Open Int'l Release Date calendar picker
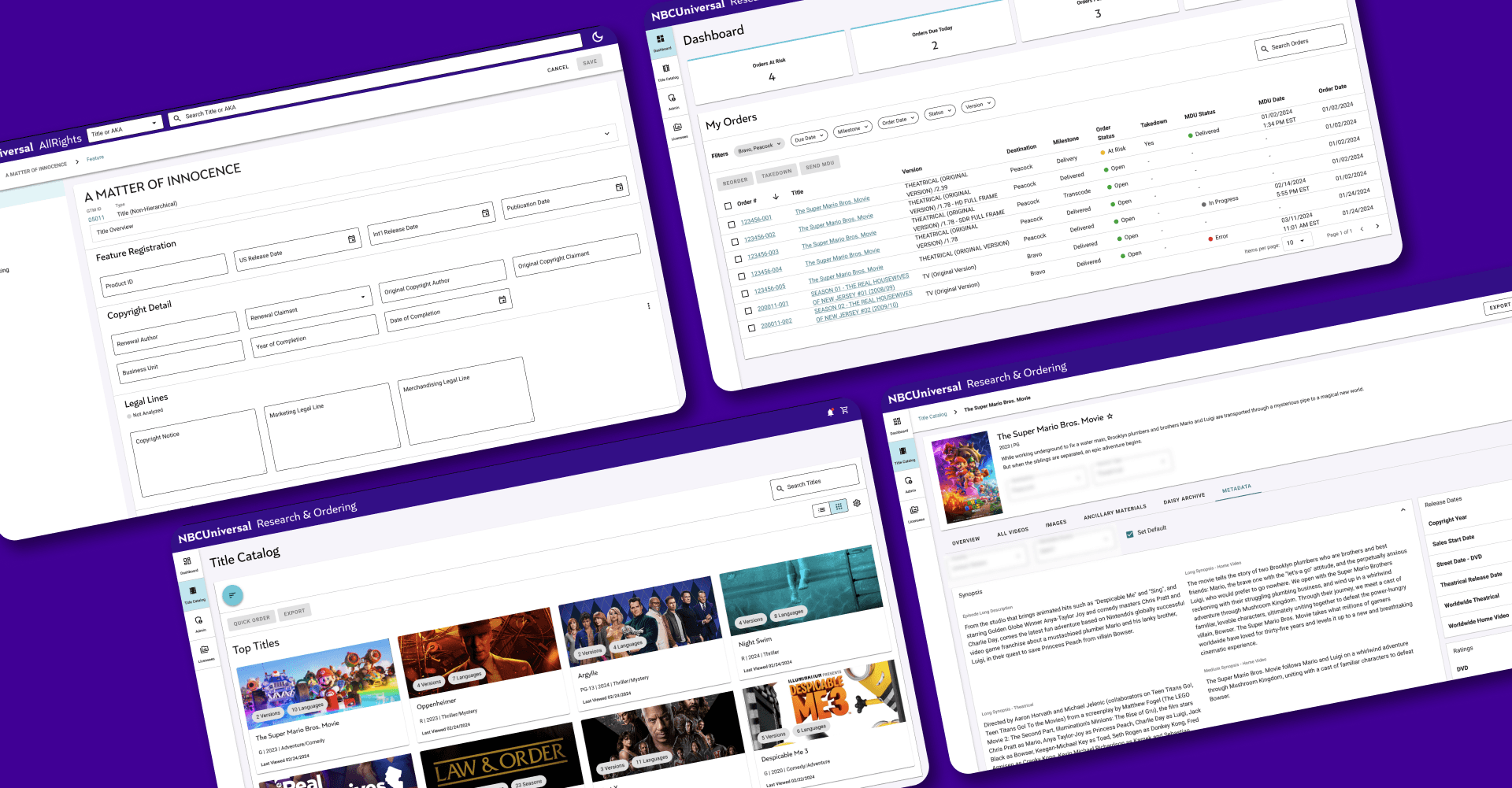 [x=485, y=213]
